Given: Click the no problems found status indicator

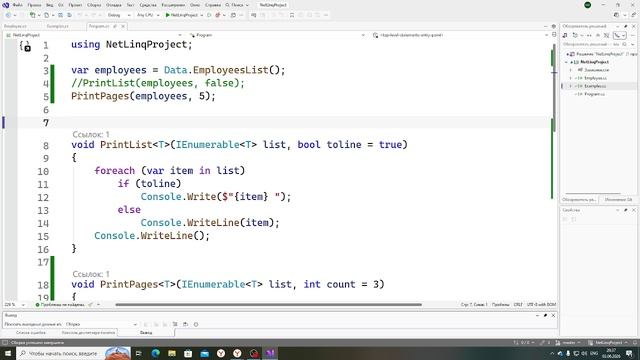Looking at the screenshot, I should (x=60, y=304).
